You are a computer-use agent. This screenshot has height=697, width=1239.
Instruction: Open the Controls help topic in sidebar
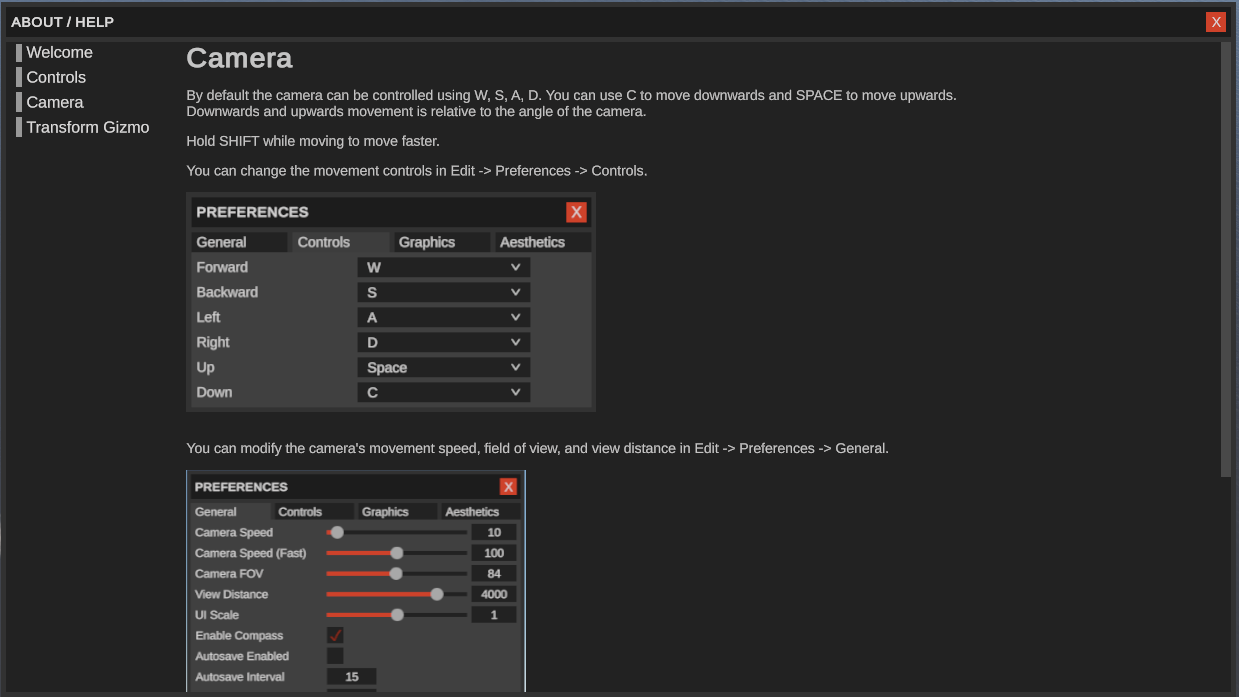(x=56, y=78)
